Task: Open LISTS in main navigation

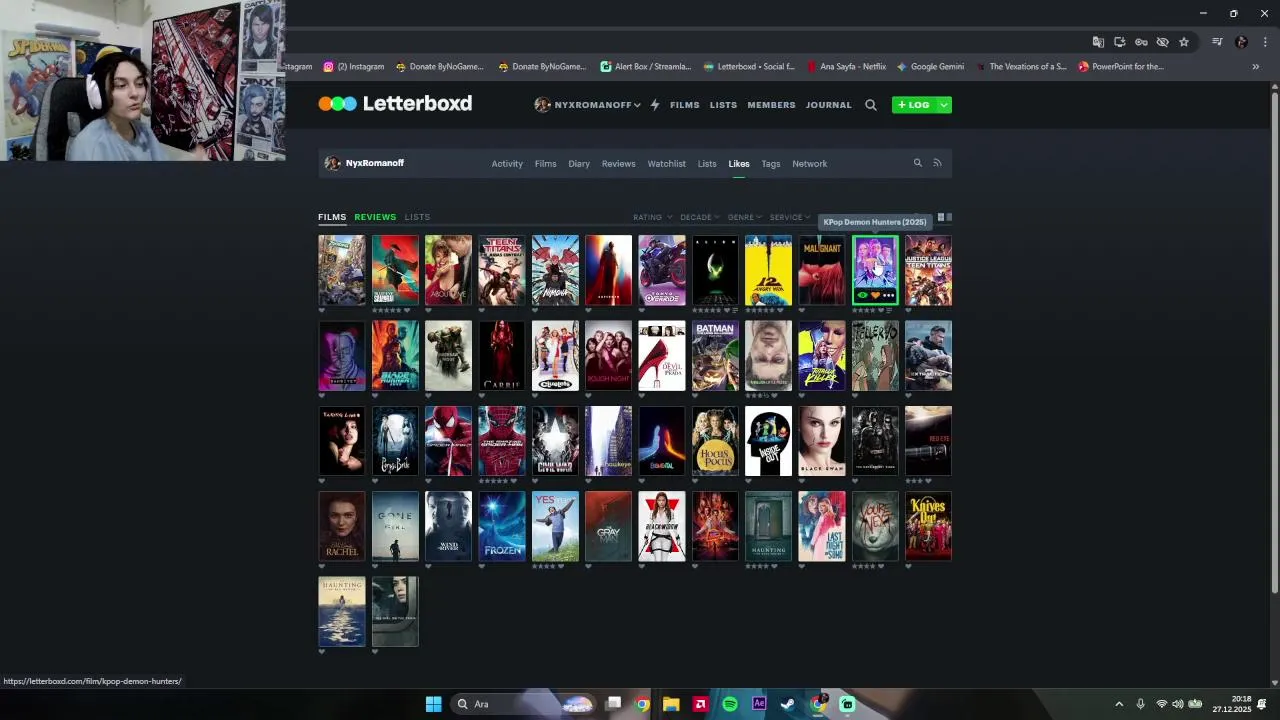Action: coord(724,105)
